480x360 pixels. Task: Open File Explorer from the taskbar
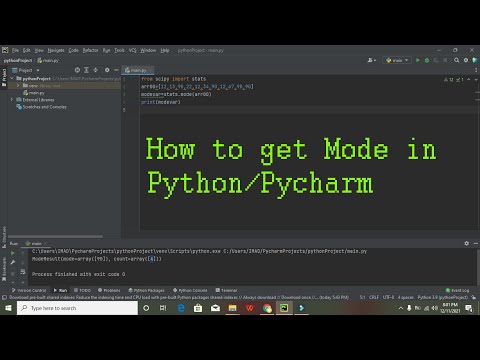point(232,308)
